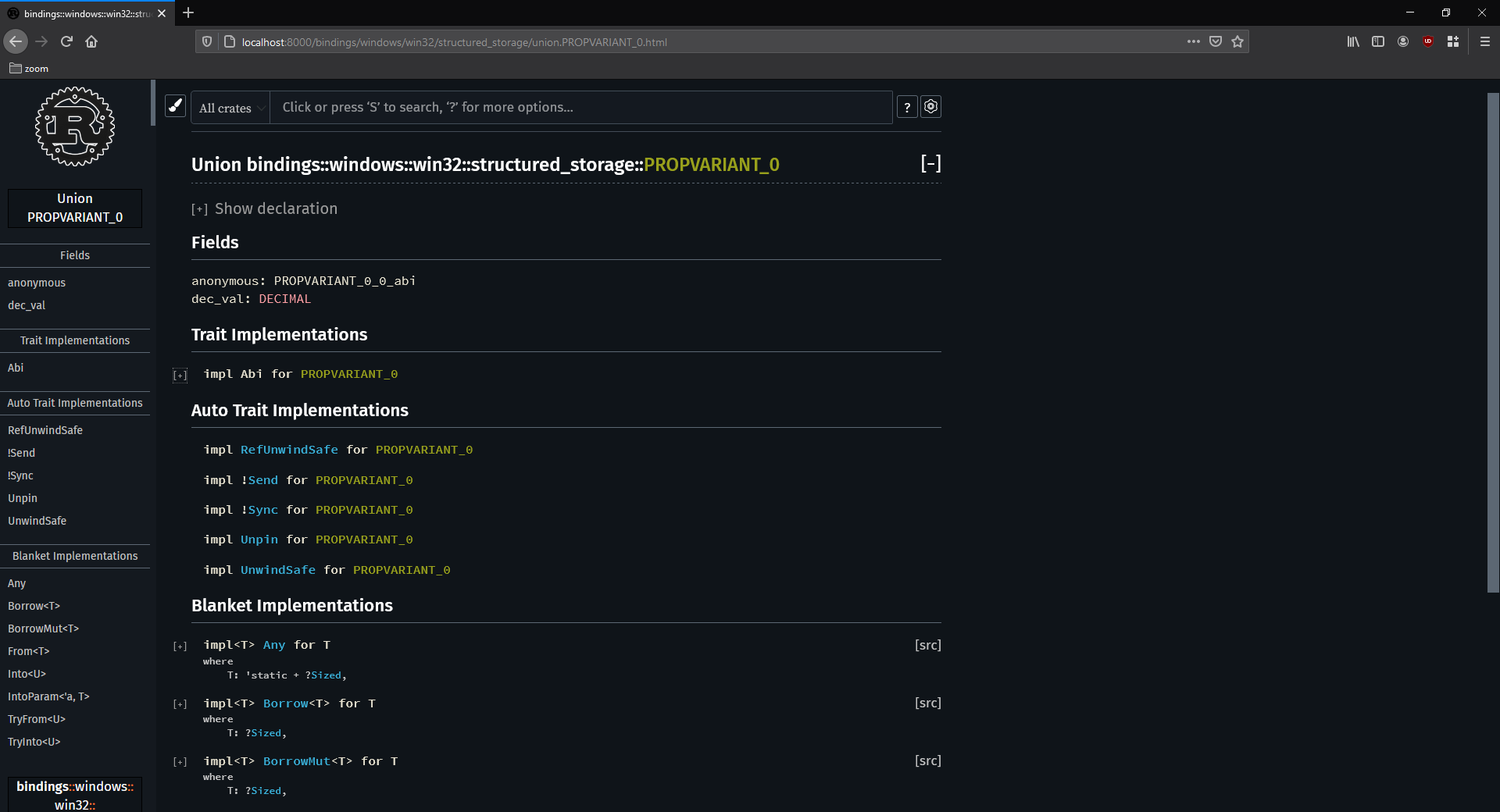Click the sidebar scrollbar thumb
Viewport: 1500px width, 812px height.
tap(153, 102)
